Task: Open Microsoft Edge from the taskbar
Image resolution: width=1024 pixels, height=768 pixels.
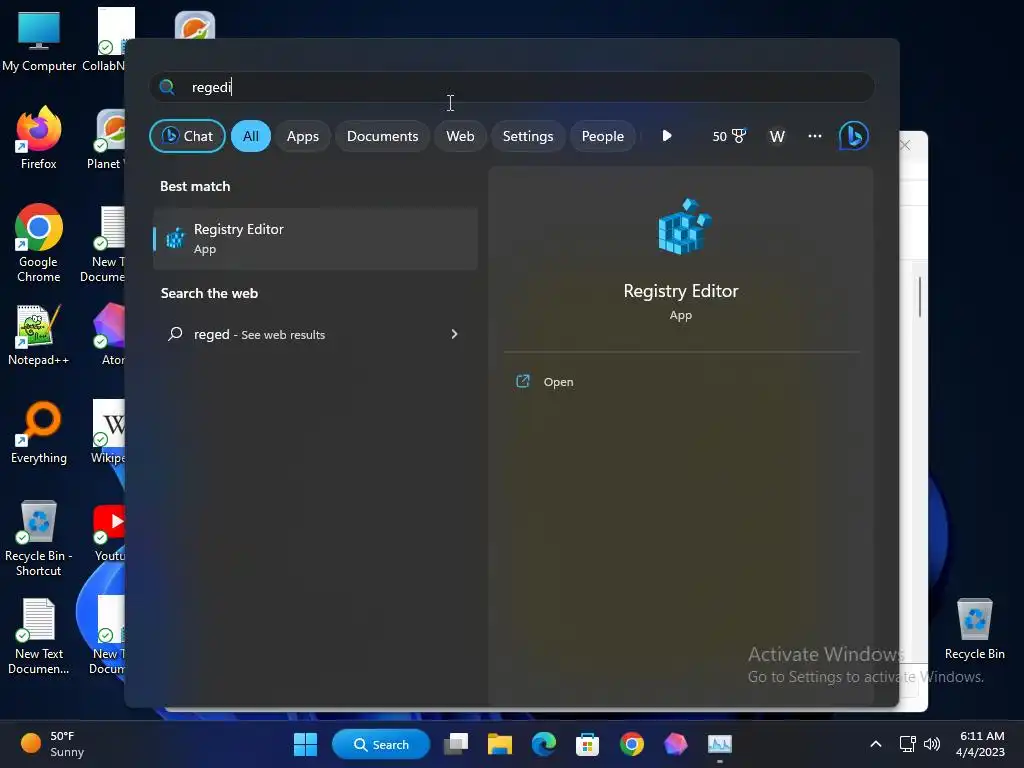Action: 543,744
